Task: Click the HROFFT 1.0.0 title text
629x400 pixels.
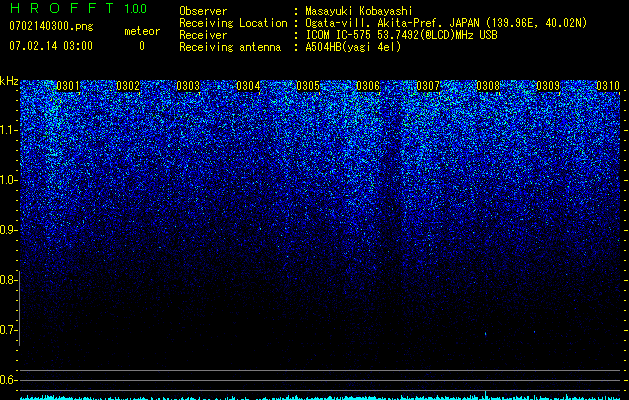Action: point(78,8)
